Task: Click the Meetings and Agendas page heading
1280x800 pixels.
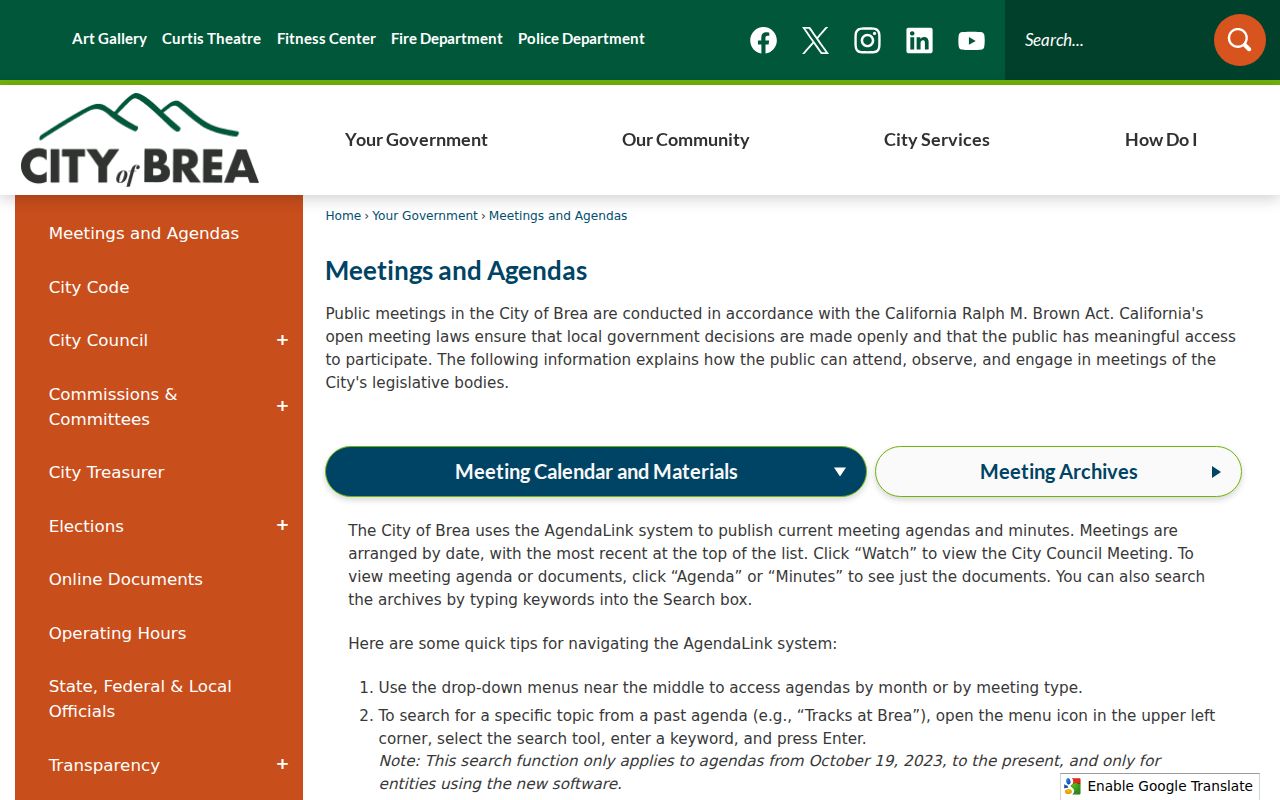Action: [456, 271]
